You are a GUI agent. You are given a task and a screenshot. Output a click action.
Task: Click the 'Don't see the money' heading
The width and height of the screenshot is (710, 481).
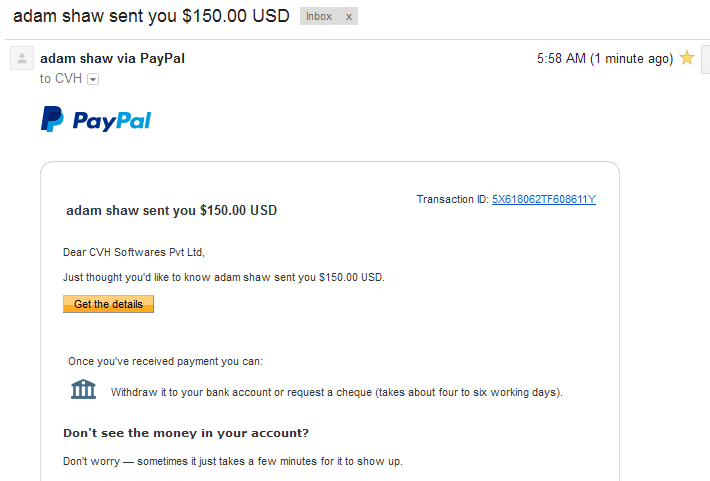[186, 433]
